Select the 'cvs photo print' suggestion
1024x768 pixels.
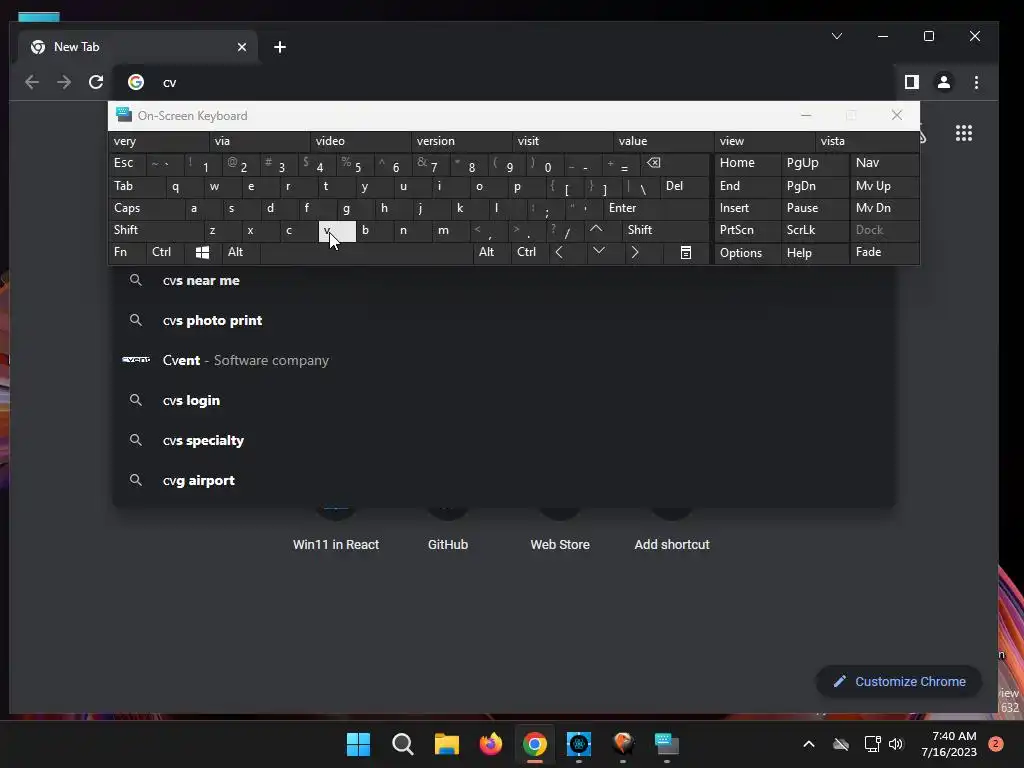504,321
